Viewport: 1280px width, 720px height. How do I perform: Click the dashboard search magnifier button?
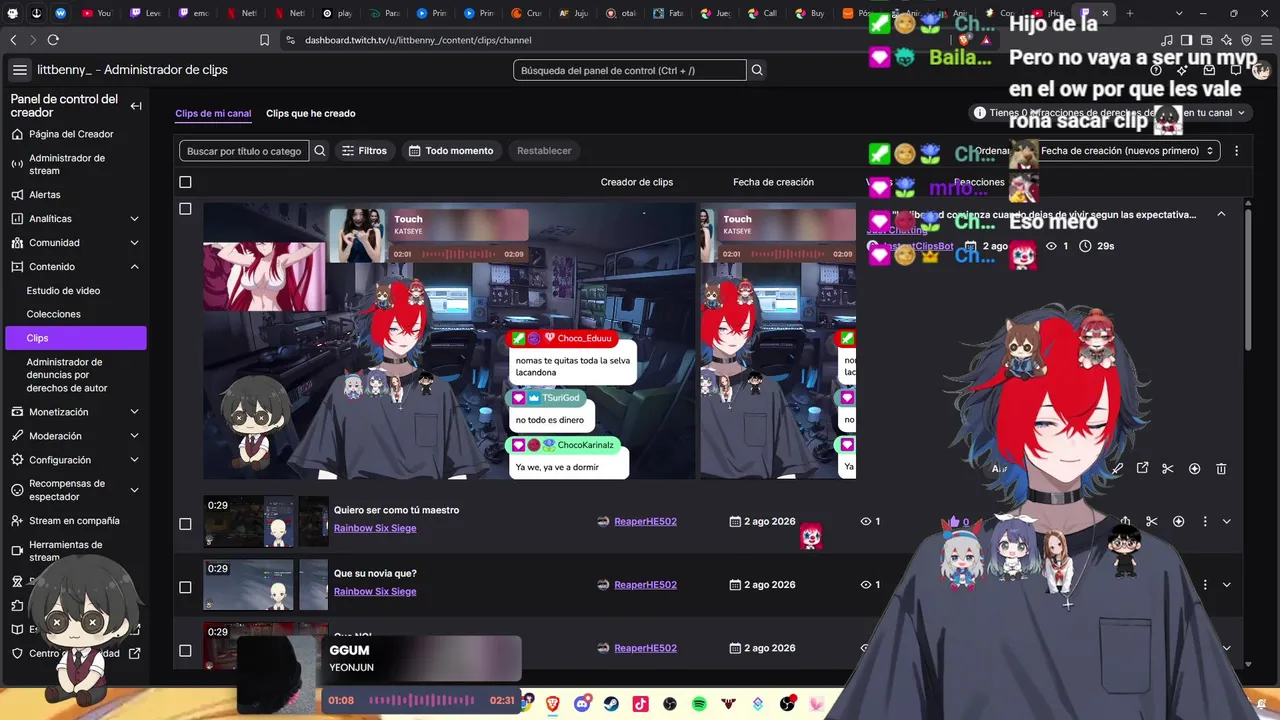click(757, 70)
